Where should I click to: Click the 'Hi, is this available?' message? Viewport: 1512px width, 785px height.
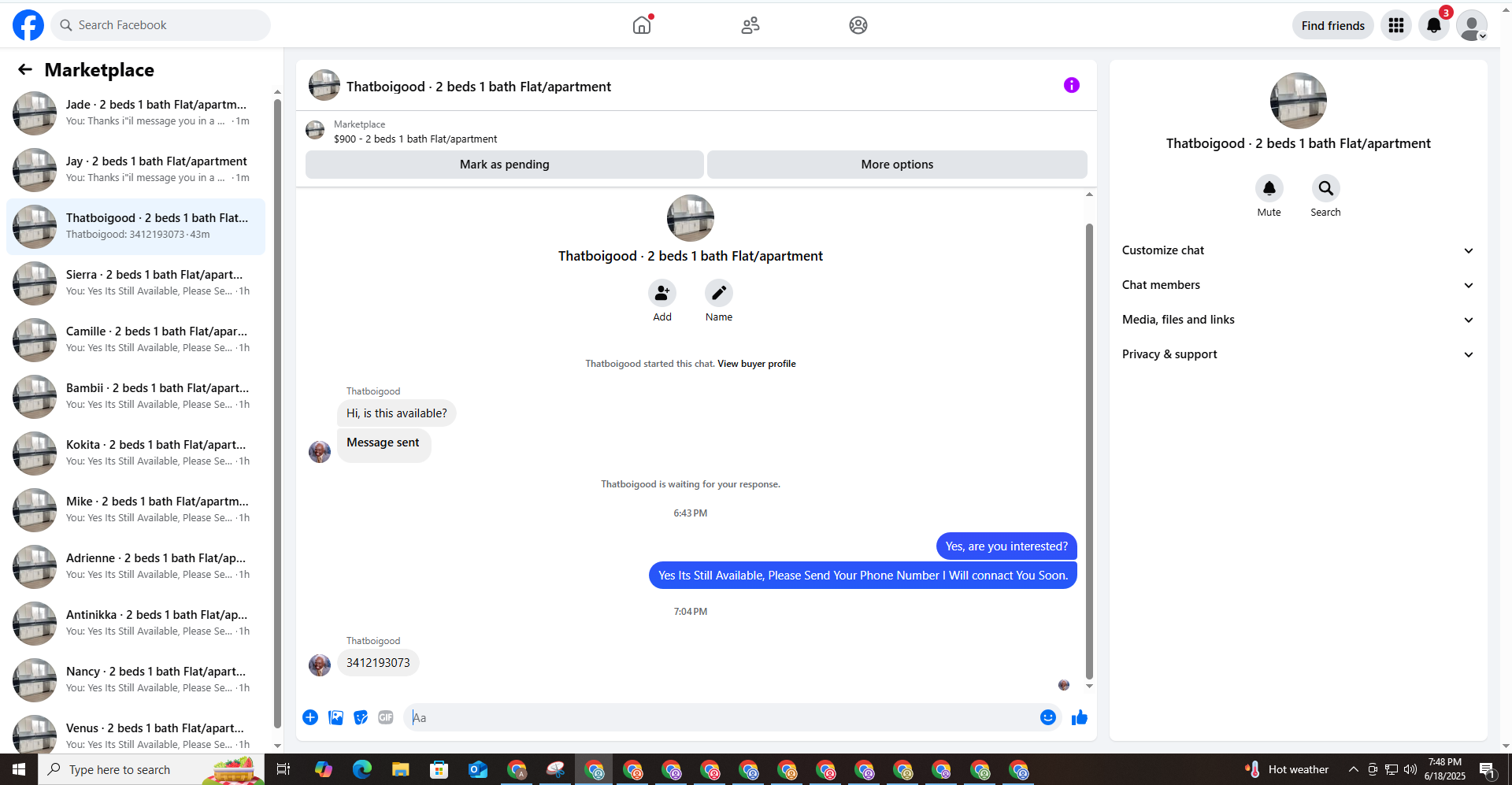pos(397,413)
